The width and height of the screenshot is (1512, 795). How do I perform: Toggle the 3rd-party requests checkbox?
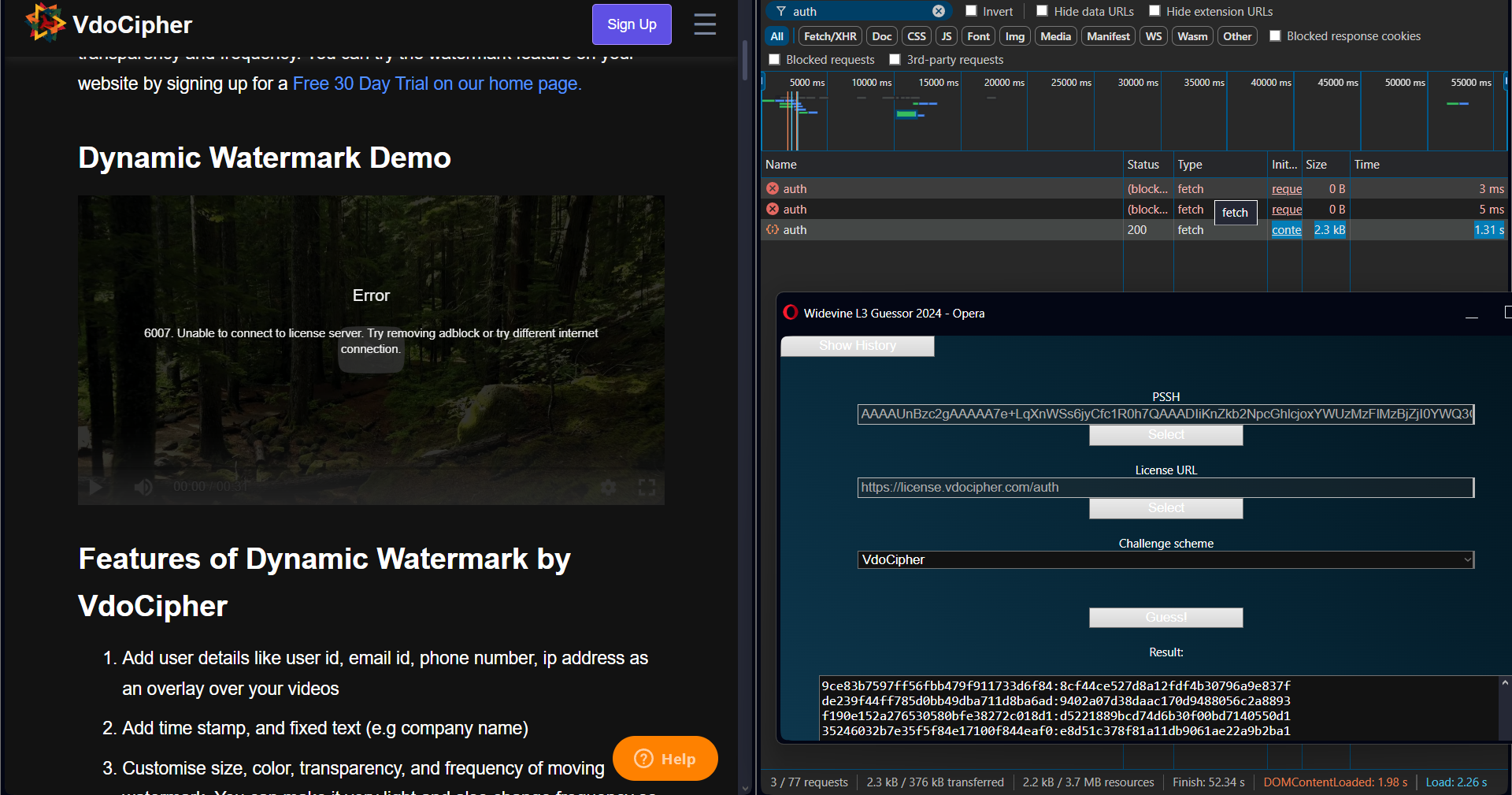[895, 60]
